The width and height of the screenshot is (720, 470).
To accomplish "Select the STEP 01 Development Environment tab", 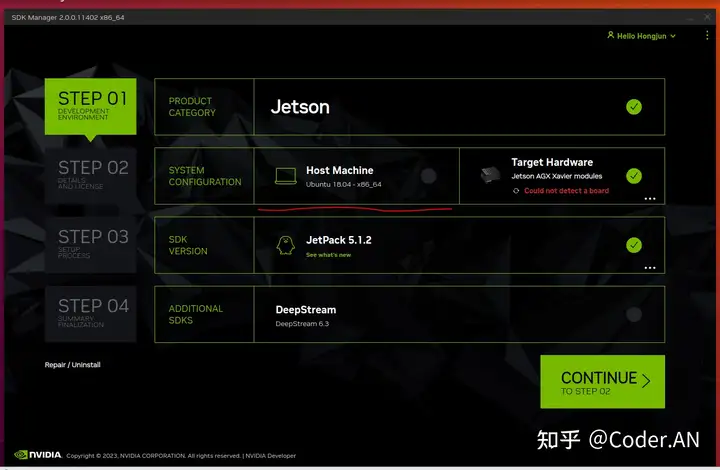I will coord(90,106).
